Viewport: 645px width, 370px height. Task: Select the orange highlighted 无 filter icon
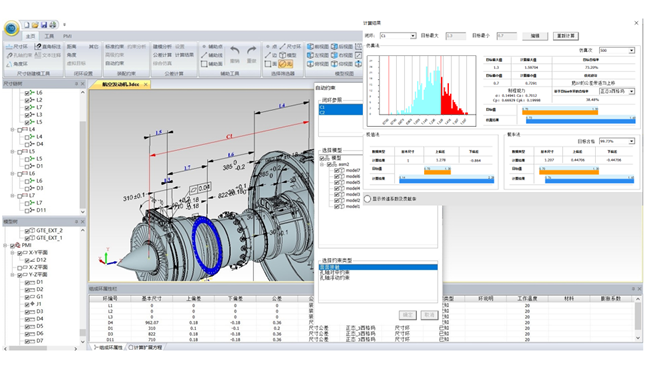pyautogui.click(x=285, y=64)
